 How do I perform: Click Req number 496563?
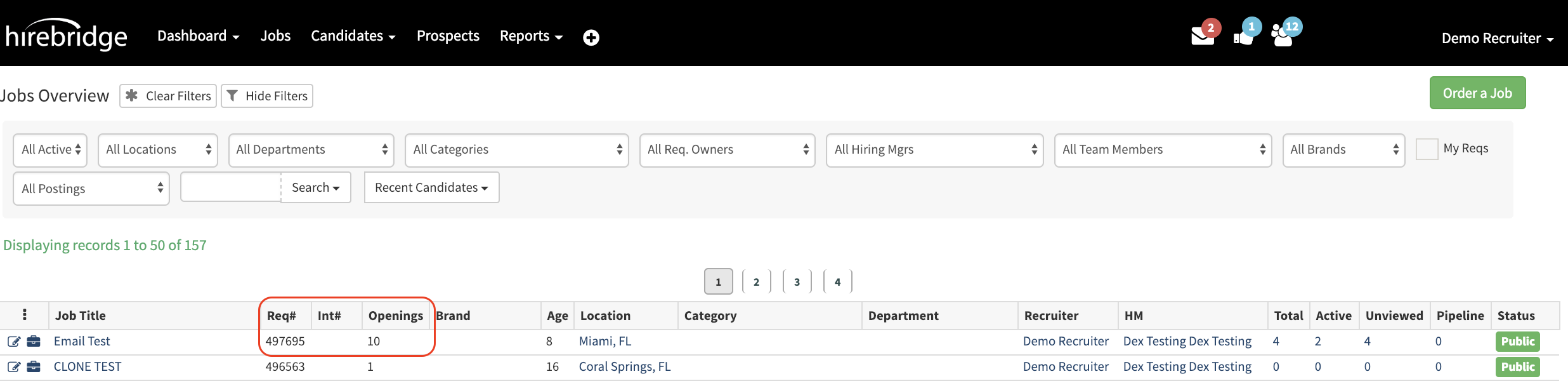(x=285, y=367)
